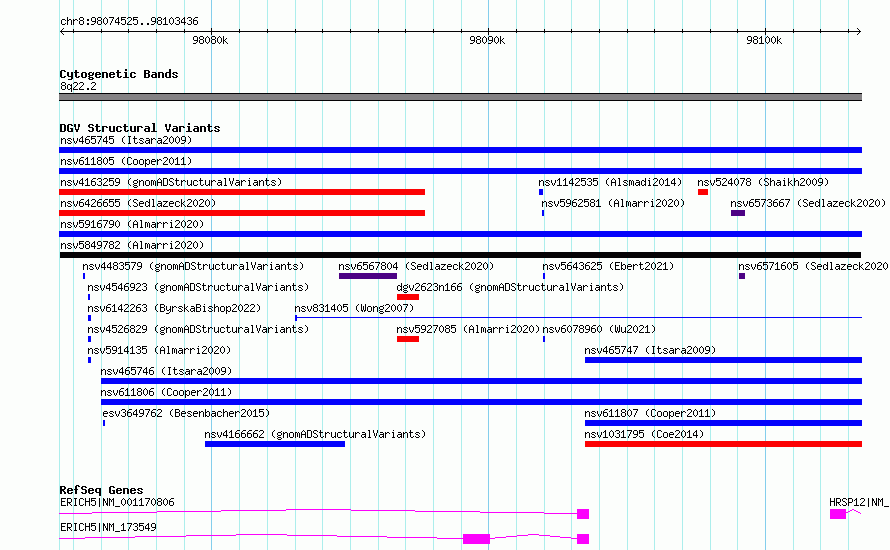Image resolution: width=890 pixels, height=550 pixels.
Task: Click the purple bar under nsv6567804
Action: click(x=368, y=276)
